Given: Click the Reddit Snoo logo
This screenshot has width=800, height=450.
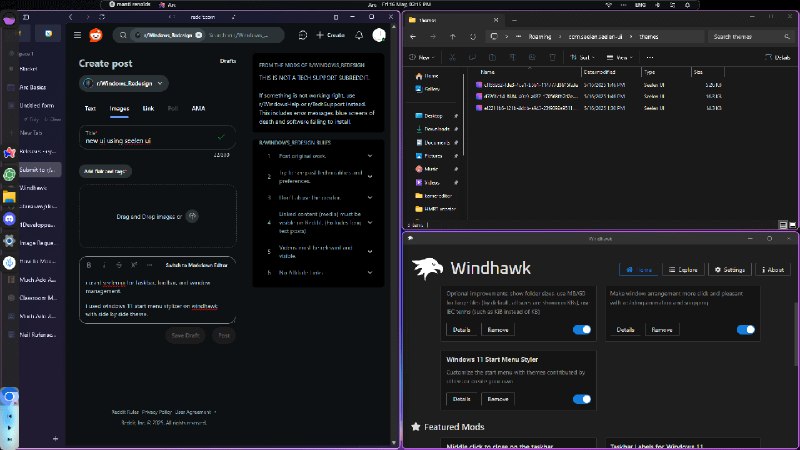Looking at the screenshot, I should pos(96,35).
